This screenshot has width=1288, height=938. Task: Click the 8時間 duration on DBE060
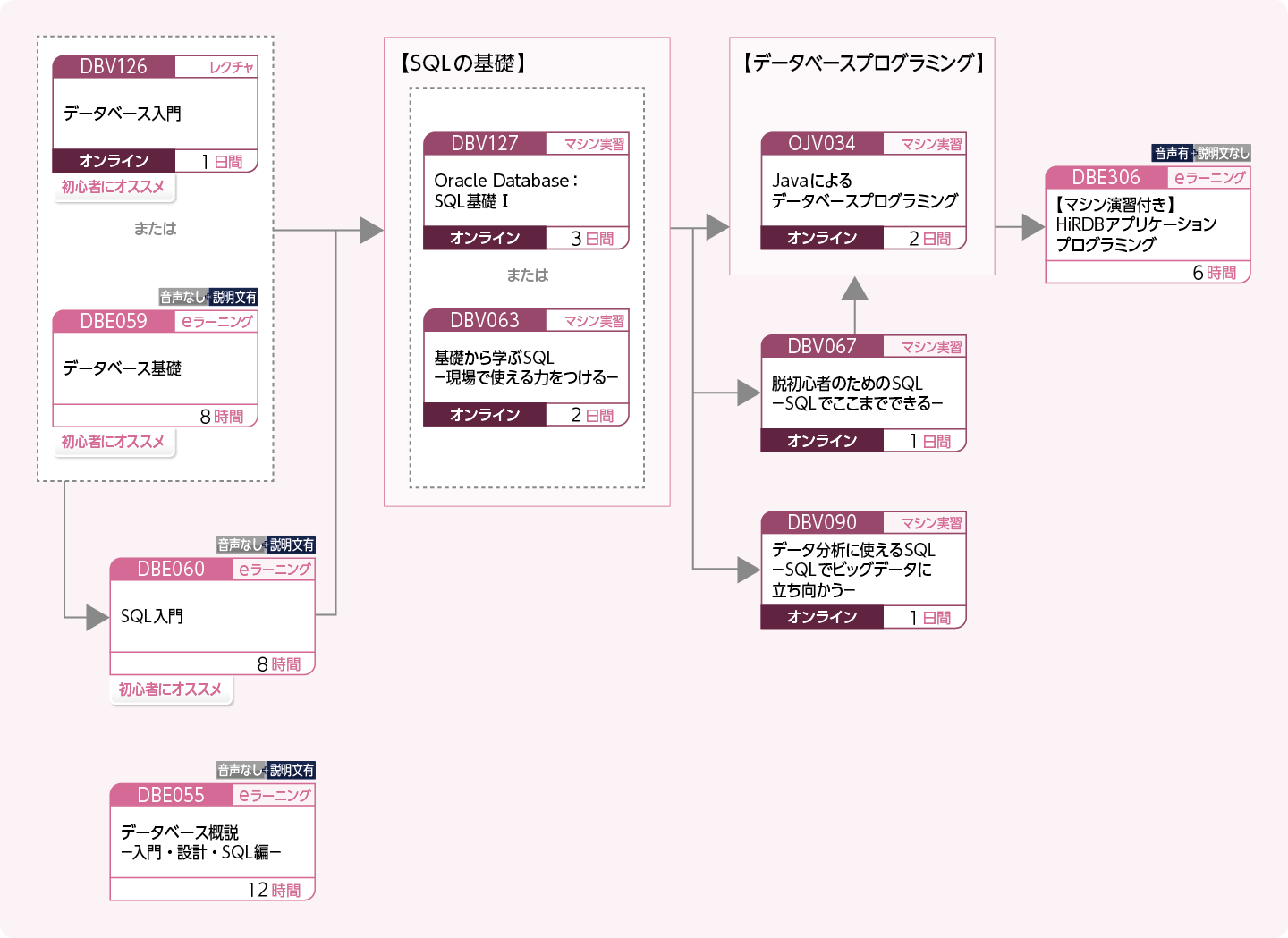[279, 664]
